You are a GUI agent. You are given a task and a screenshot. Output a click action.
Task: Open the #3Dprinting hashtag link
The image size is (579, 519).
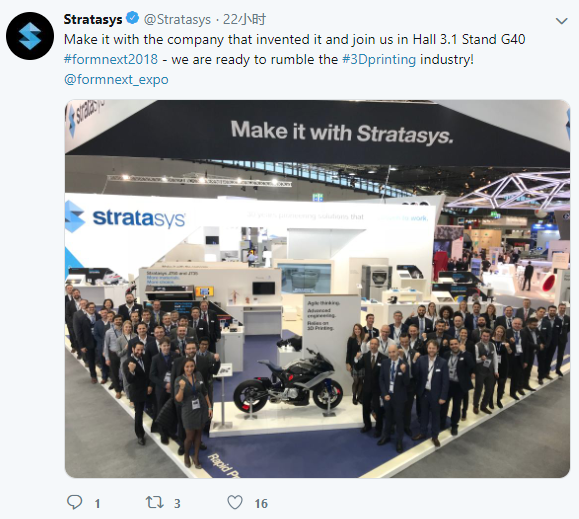coord(379,59)
